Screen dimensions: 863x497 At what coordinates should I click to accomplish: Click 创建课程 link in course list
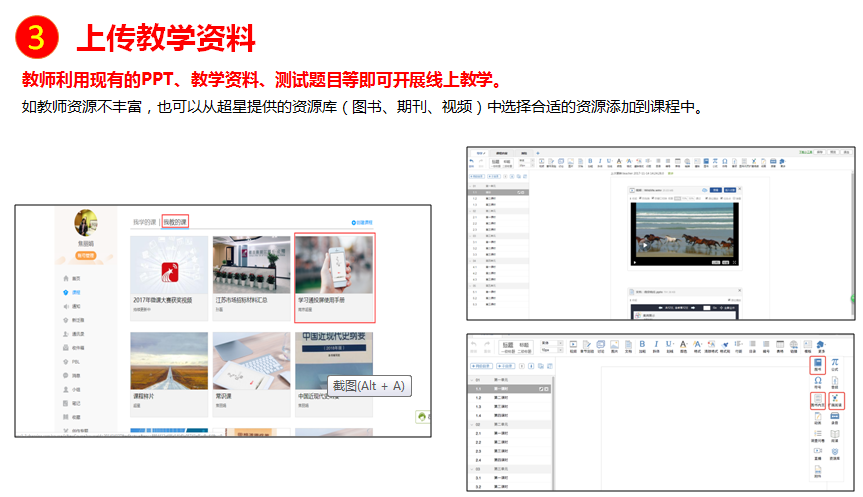click(362, 222)
